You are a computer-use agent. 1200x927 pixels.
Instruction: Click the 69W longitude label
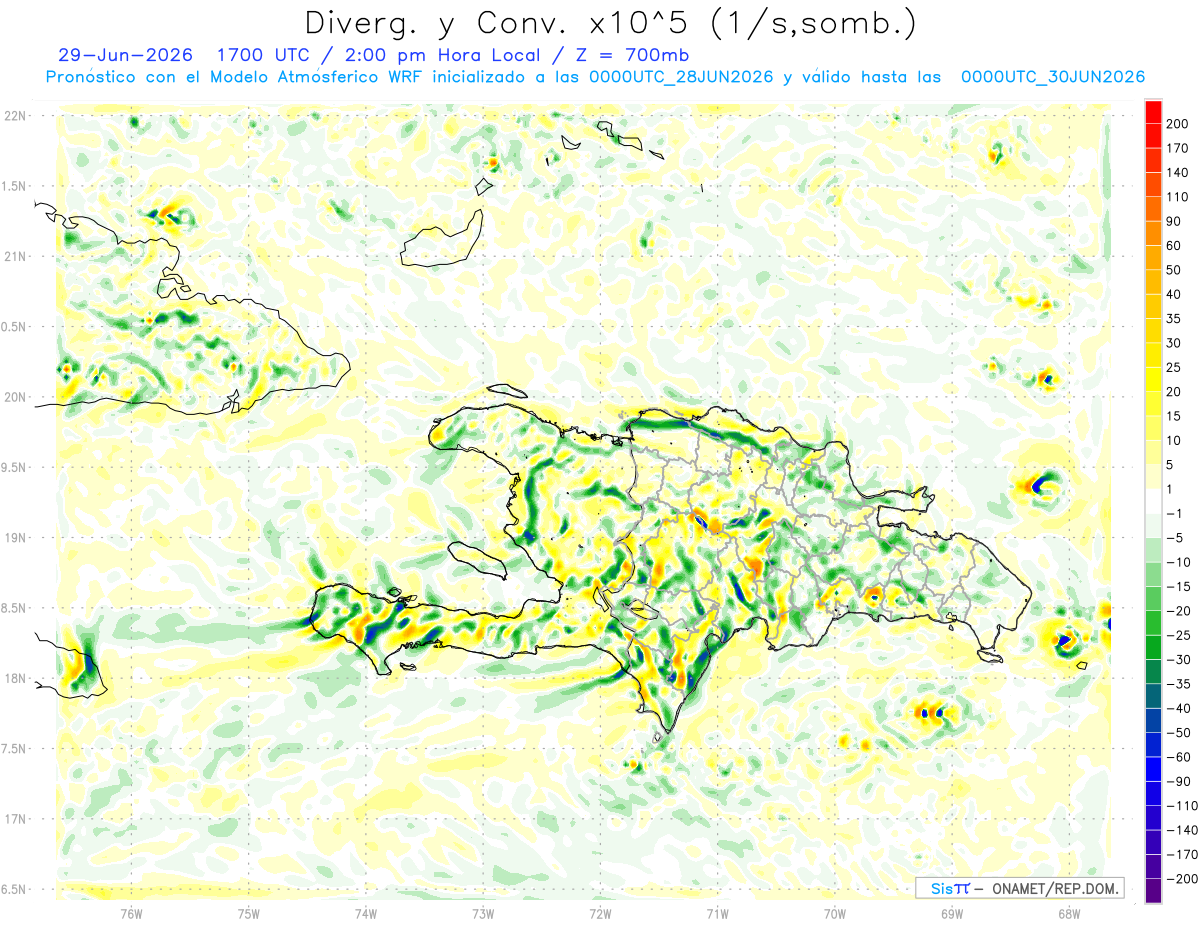(952, 912)
